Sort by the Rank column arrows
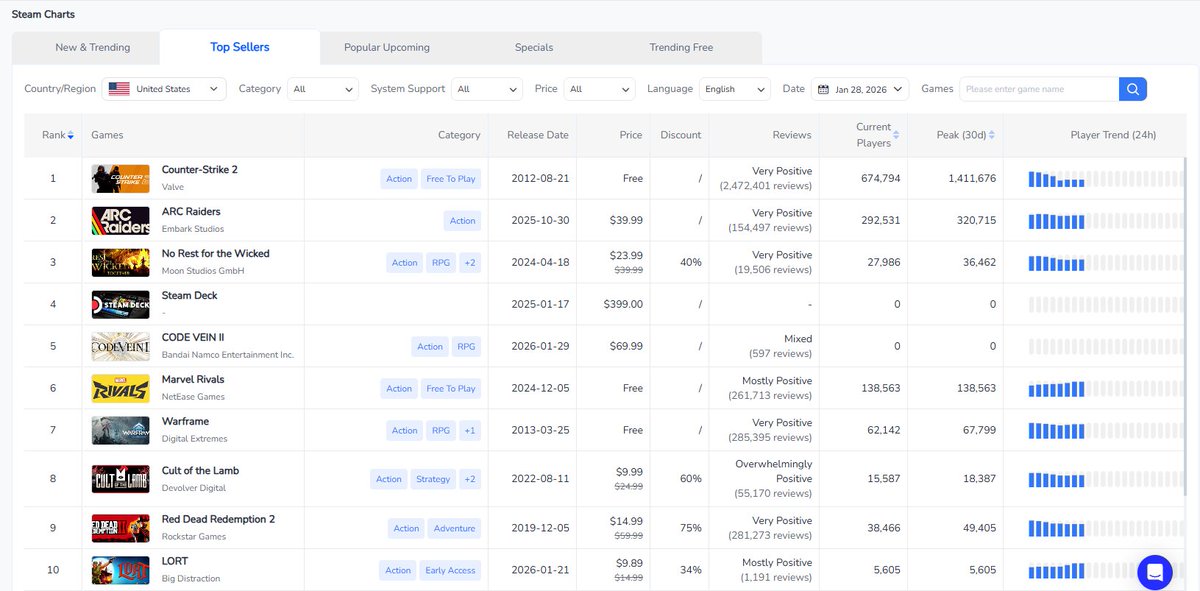This screenshot has height=591, width=1200. coord(71,135)
